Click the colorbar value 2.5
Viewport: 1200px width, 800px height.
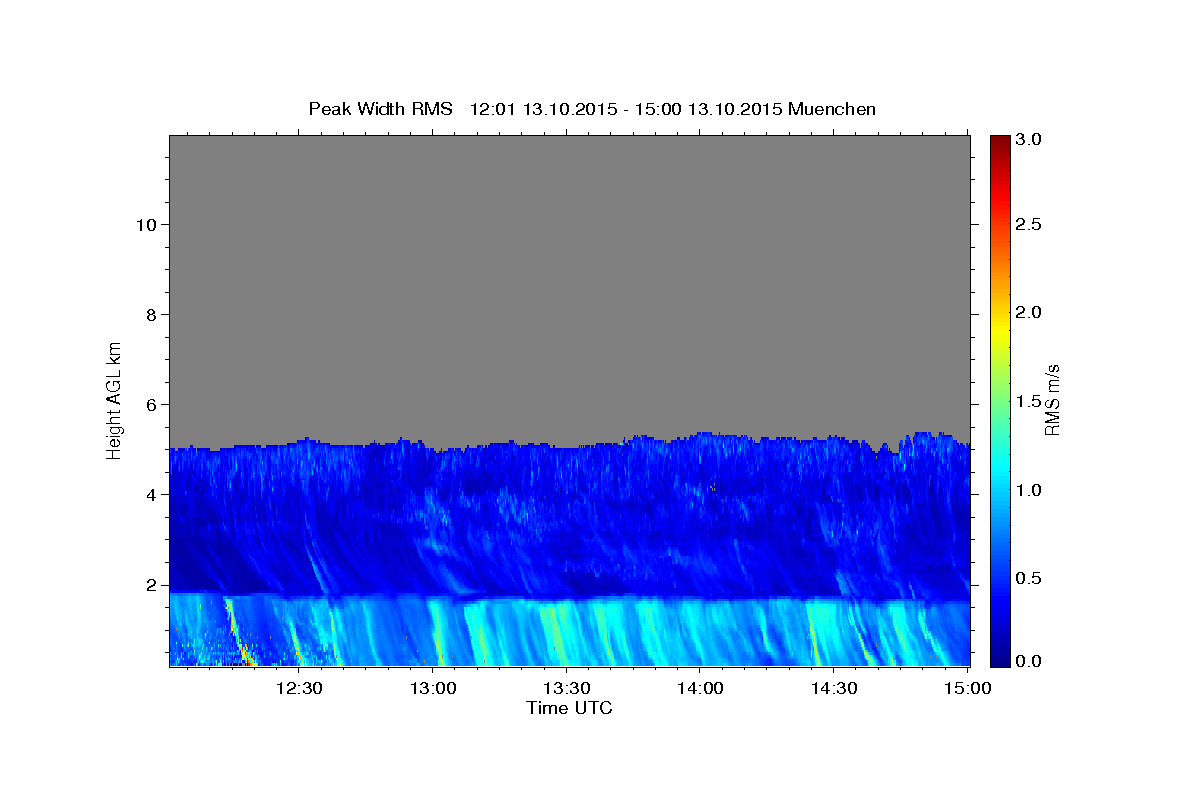coord(1030,224)
